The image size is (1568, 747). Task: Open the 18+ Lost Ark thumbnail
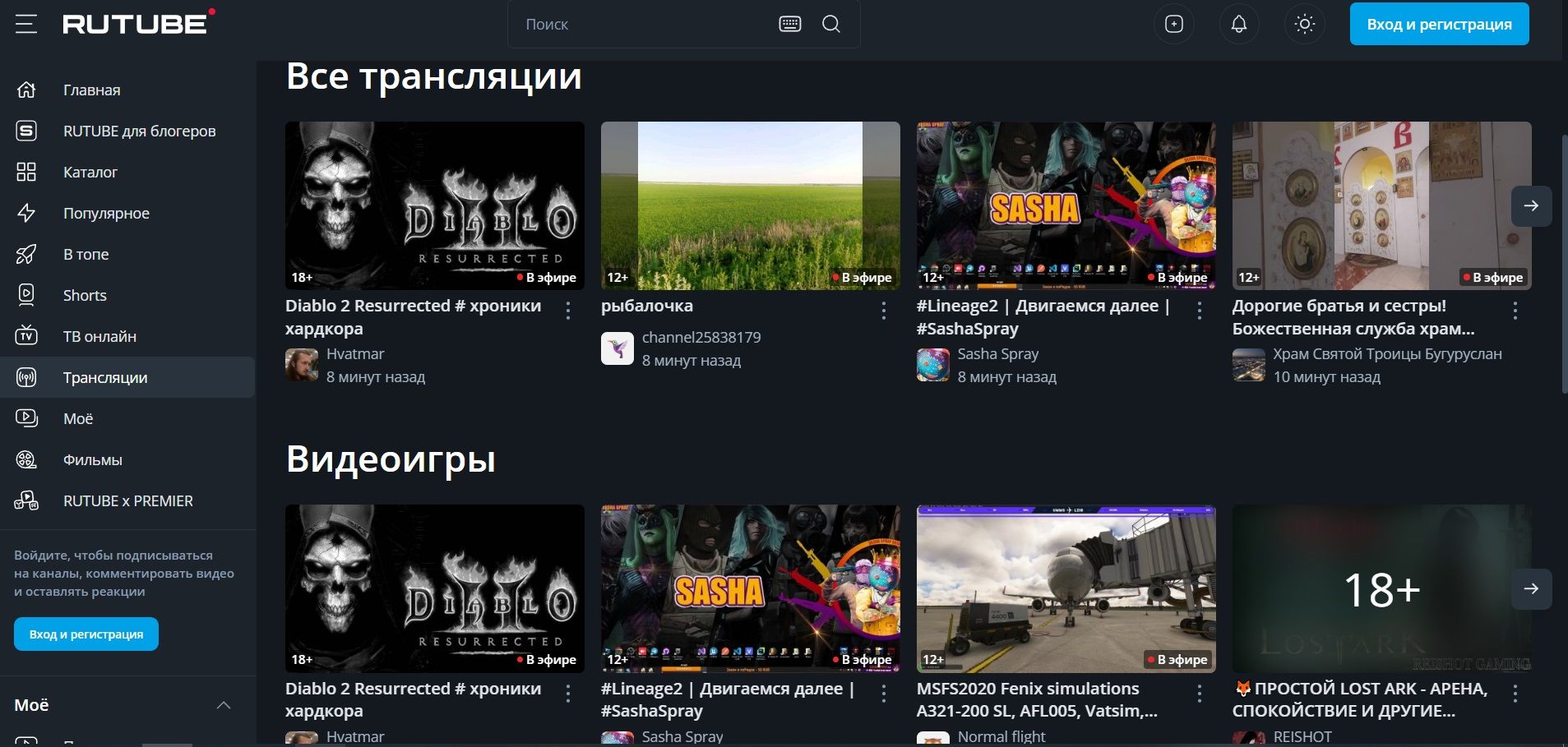click(x=1382, y=588)
